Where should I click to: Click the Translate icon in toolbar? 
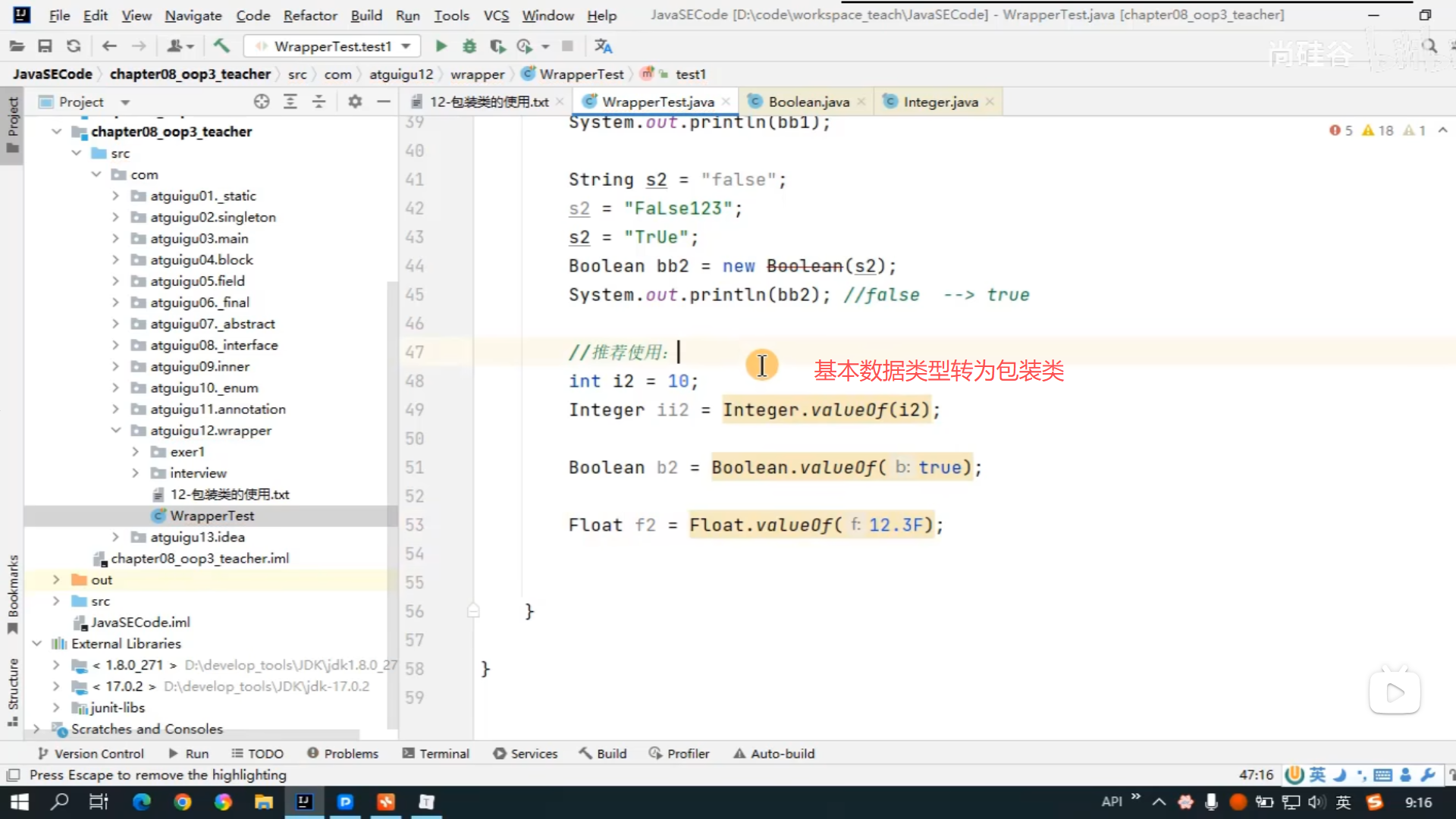603,46
